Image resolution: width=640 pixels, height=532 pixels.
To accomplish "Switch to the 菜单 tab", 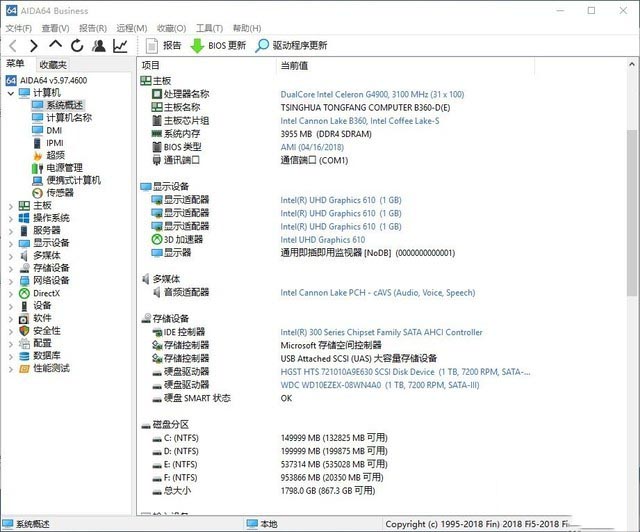I will click(x=15, y=63).
